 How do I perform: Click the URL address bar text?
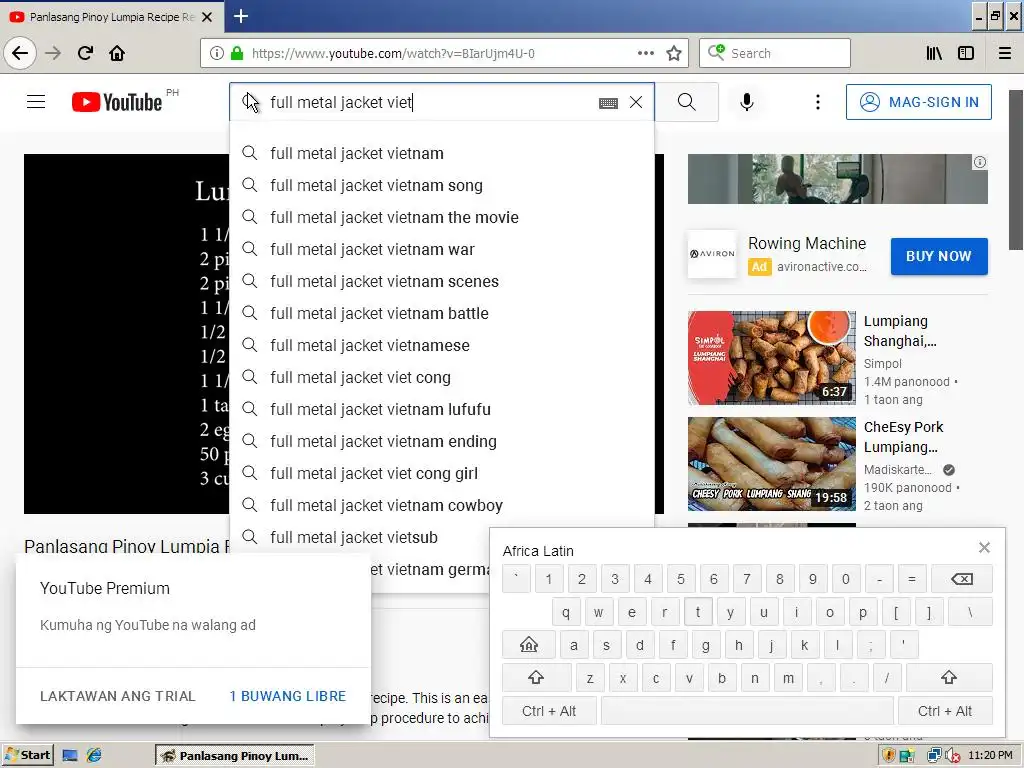393,54
